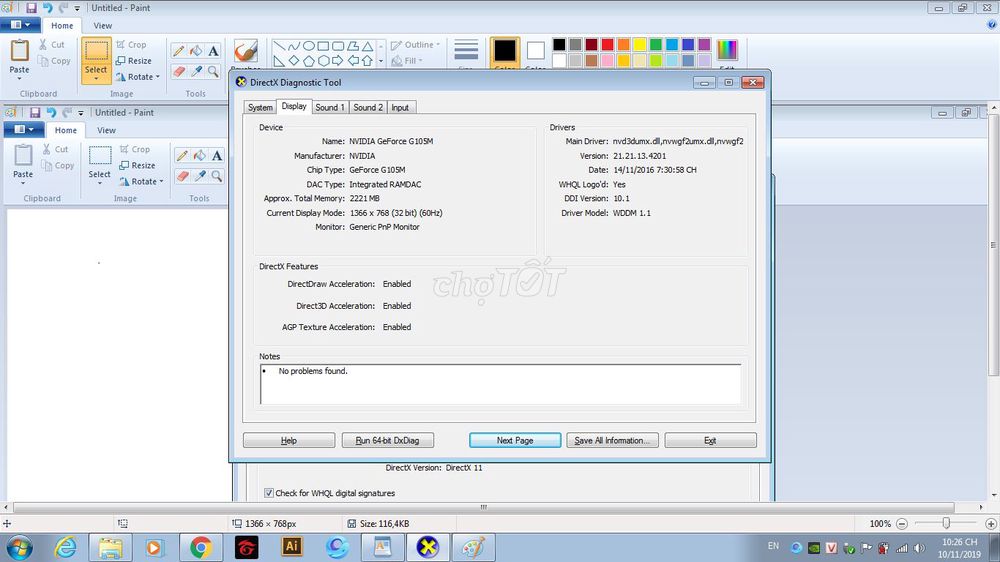
Task: Open the Sound 2 tab in DirectX Diagnostic Tool
Action: [x=368, y=107]
